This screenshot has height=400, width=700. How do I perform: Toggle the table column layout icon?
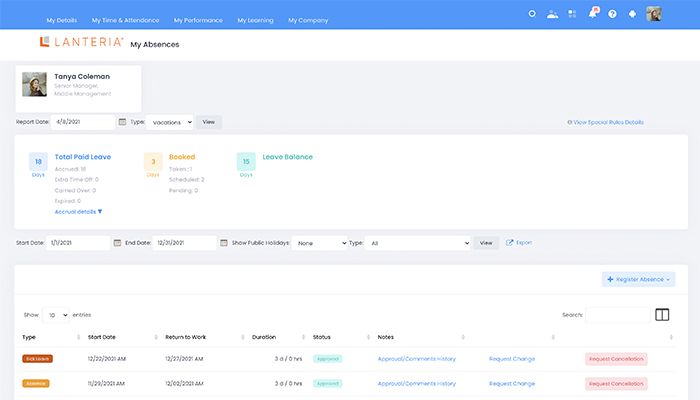coord(662,314)
